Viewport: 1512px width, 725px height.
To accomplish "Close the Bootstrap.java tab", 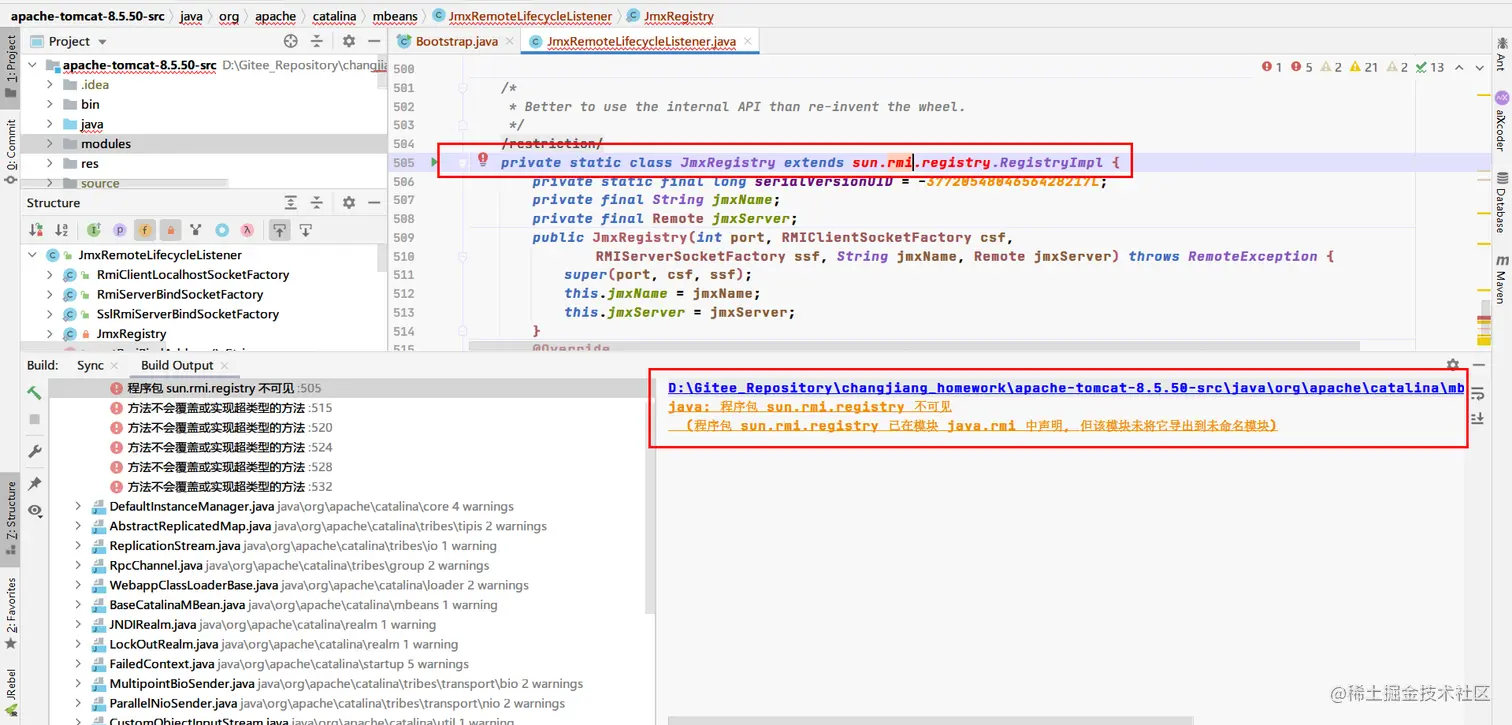I will click(509, 41).
